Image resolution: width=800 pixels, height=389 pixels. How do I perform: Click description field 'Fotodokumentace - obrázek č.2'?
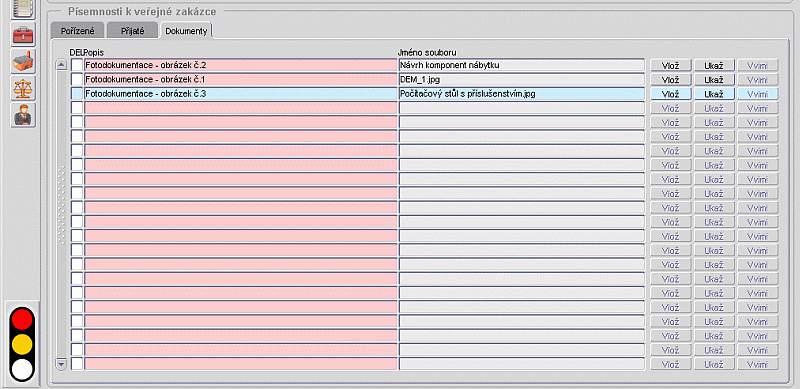[240, 65]
